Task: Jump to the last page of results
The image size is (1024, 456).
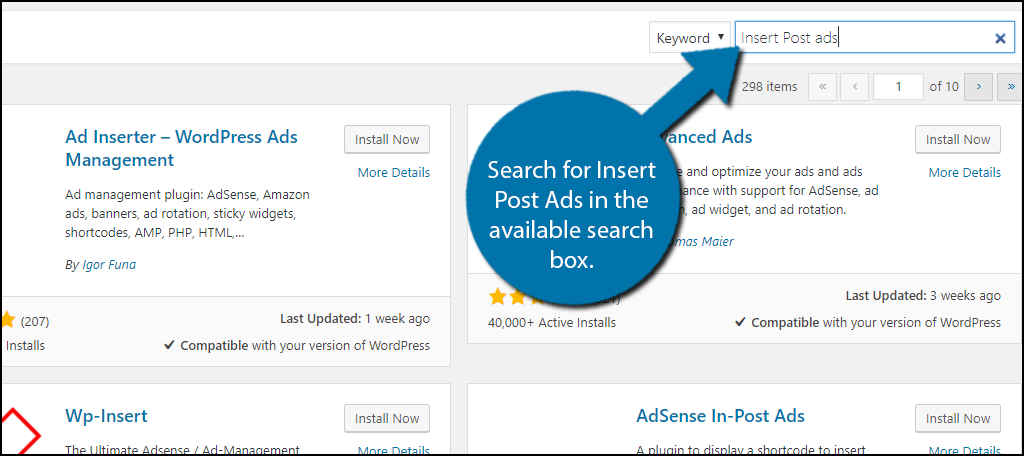Action: tap(1010, 86)
